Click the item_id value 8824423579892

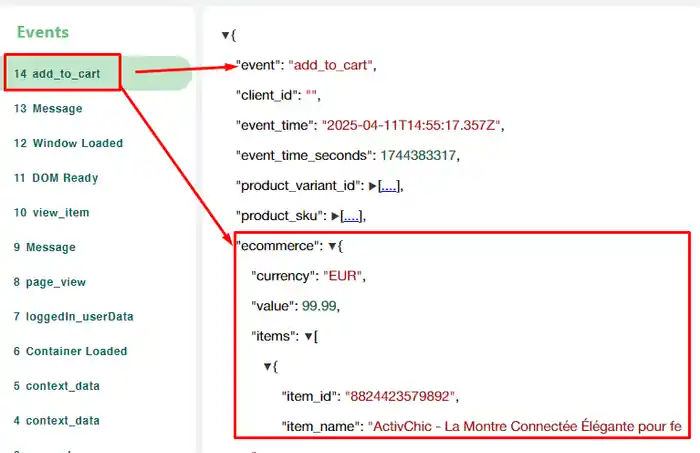click(x=400, y=396)
